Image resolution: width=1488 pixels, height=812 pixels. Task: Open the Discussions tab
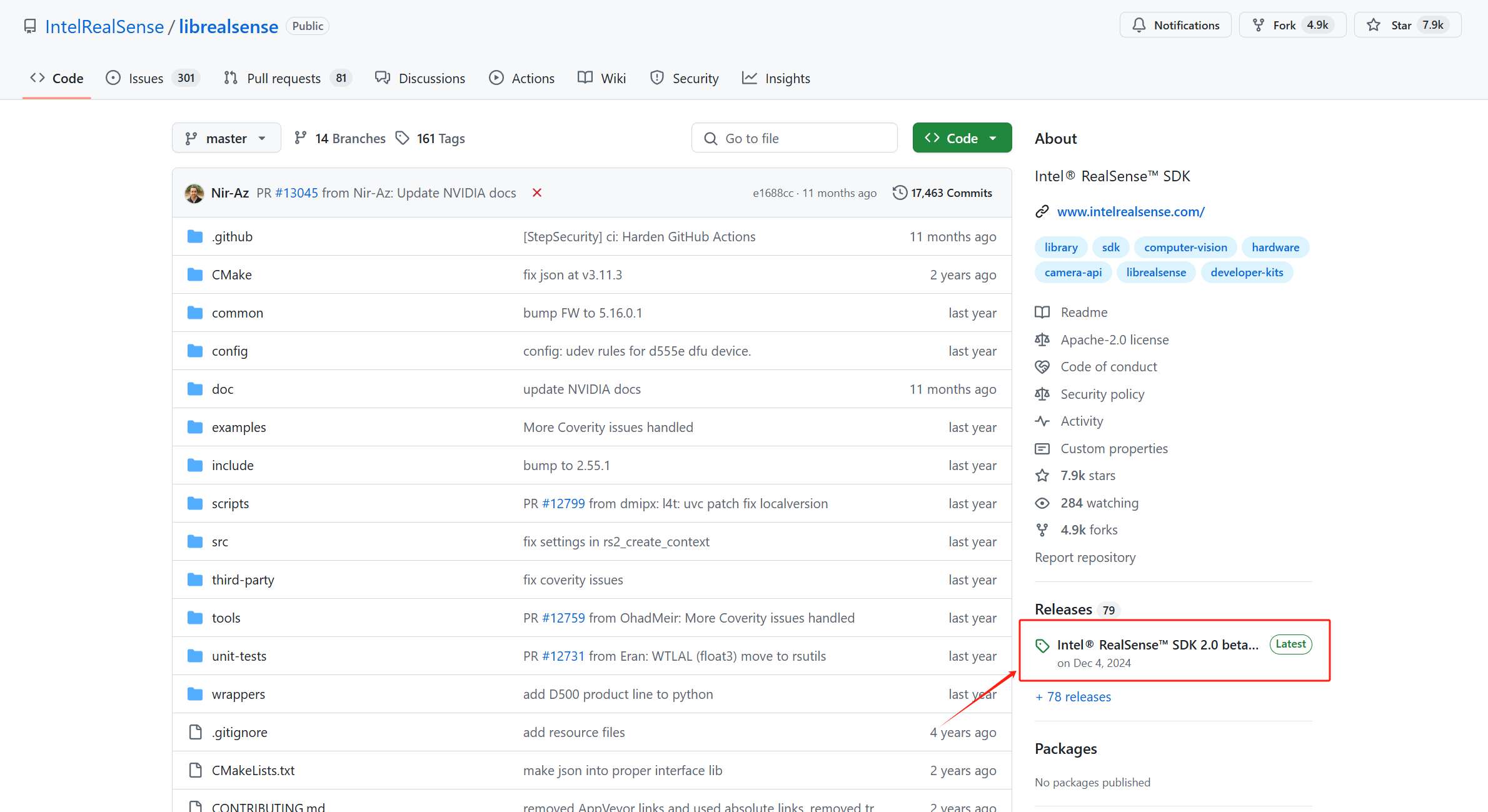pos(420,78)
